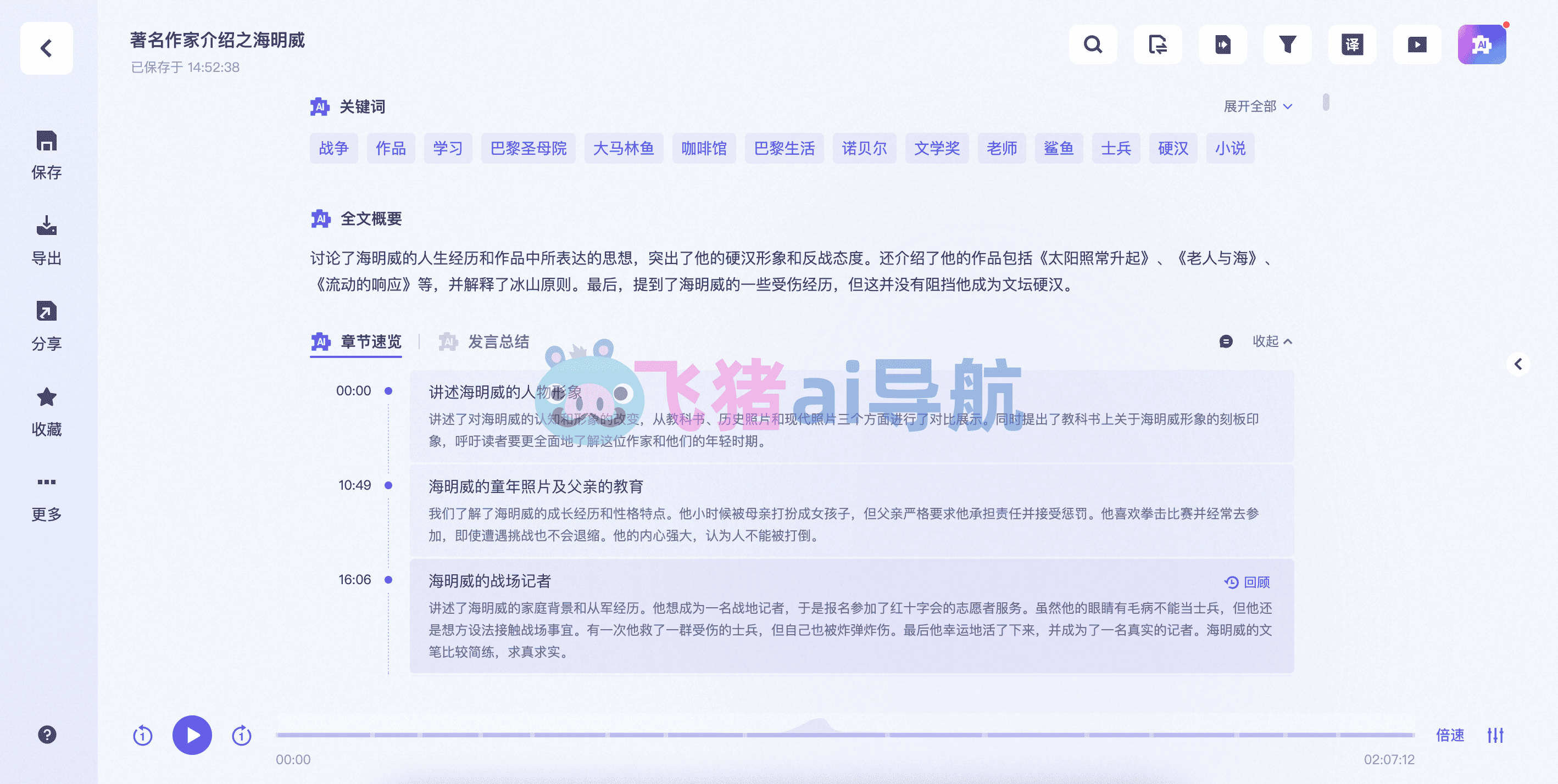Open chapter 海明威的童年照片及父亲的教育

click(x=852, y=511)
